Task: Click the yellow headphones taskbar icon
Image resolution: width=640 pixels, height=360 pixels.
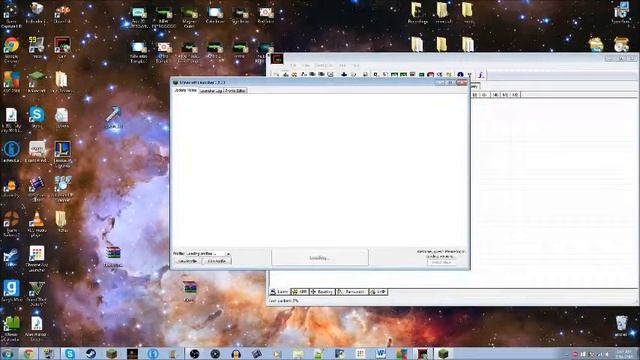Action: [236, 353]
